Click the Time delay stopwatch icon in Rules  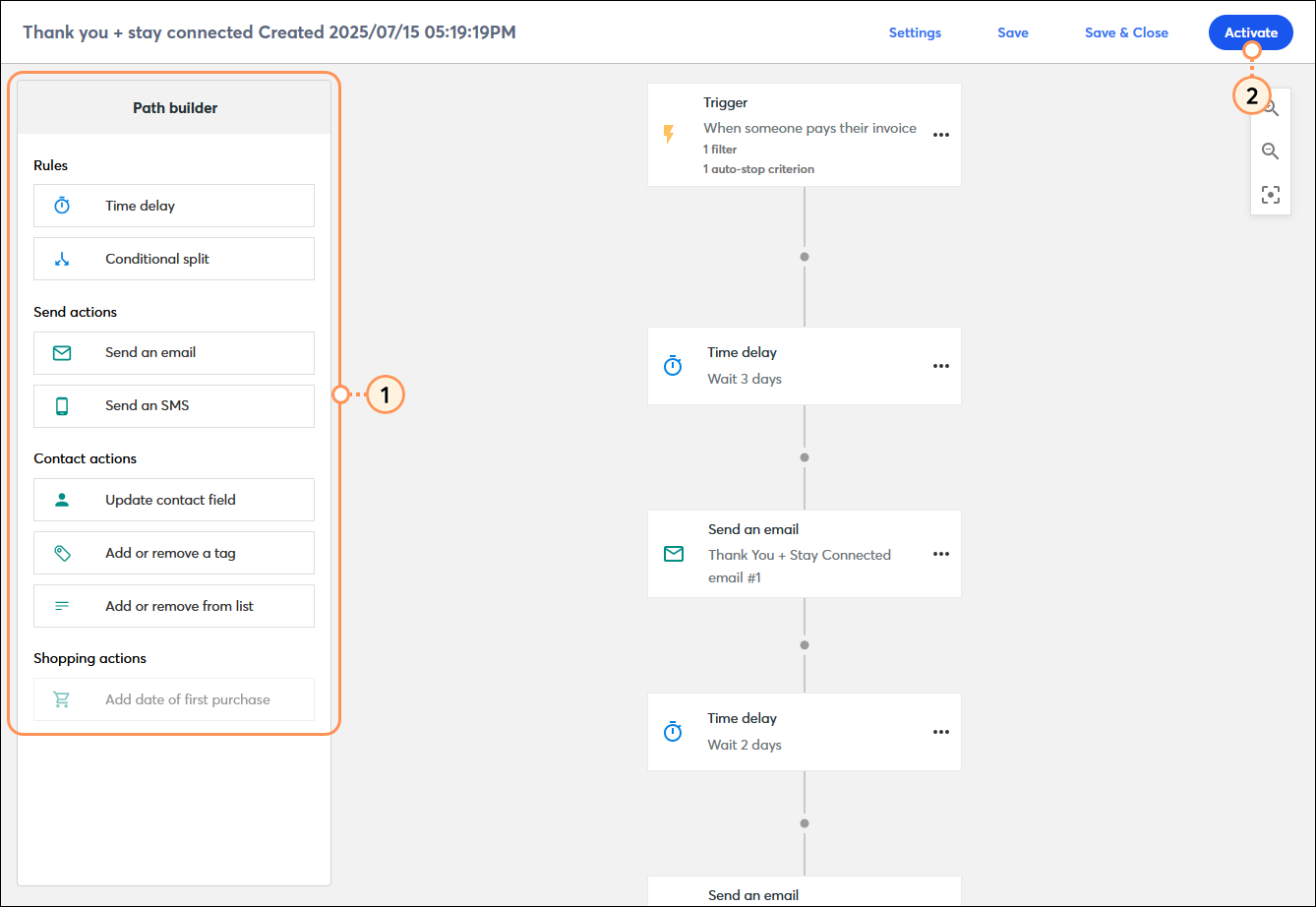coord(62,206)
